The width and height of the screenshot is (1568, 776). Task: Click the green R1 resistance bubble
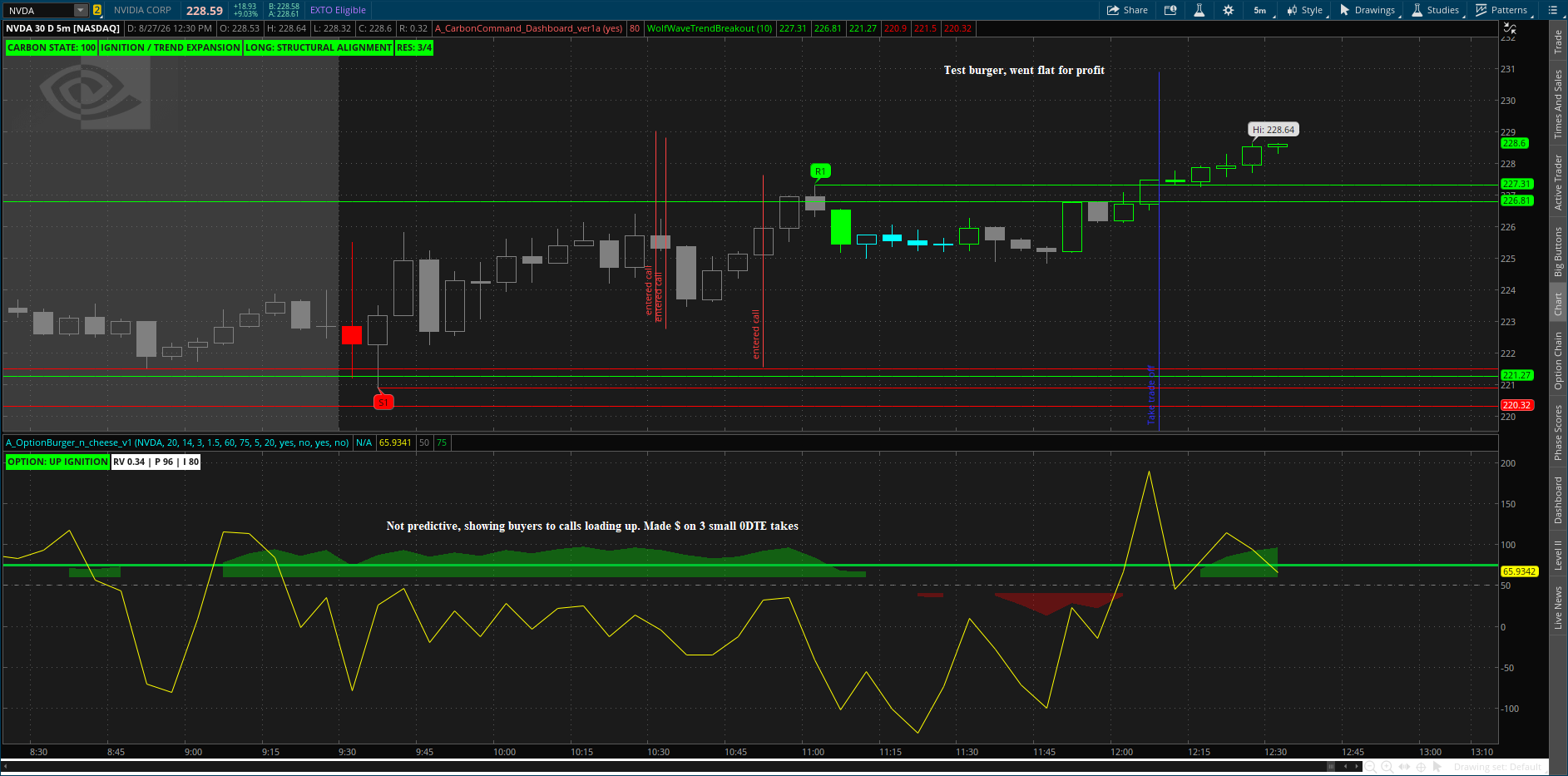click(x=820, y=171)
